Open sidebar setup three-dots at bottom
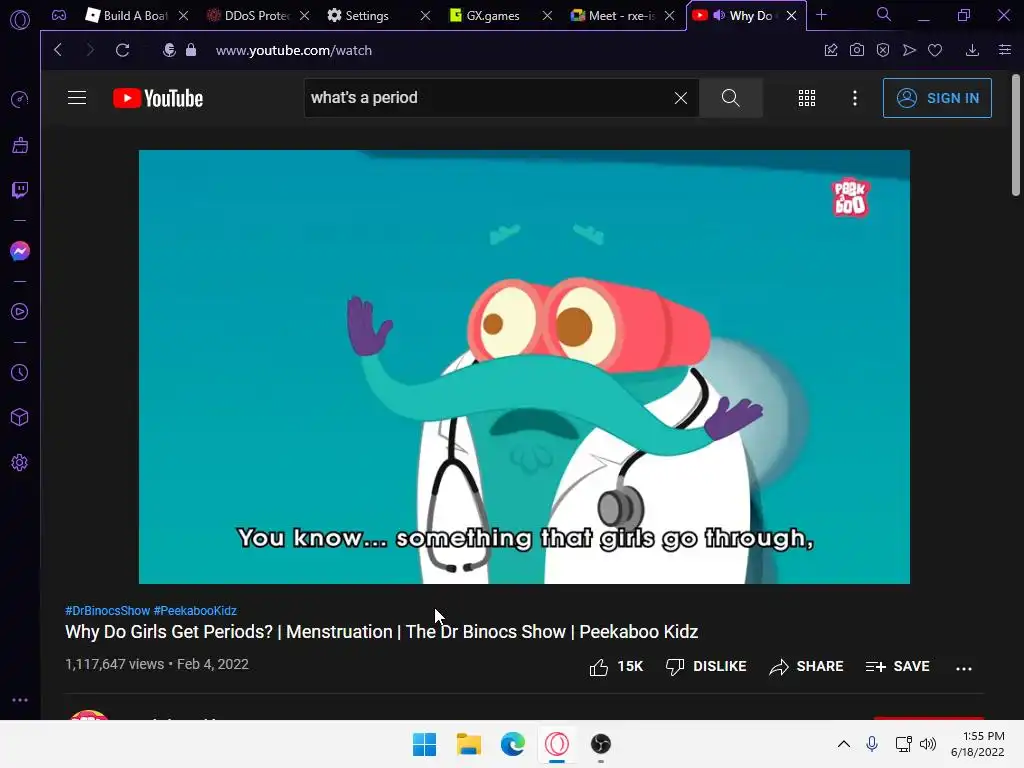1024x768 pixels. tap(20, 699)
